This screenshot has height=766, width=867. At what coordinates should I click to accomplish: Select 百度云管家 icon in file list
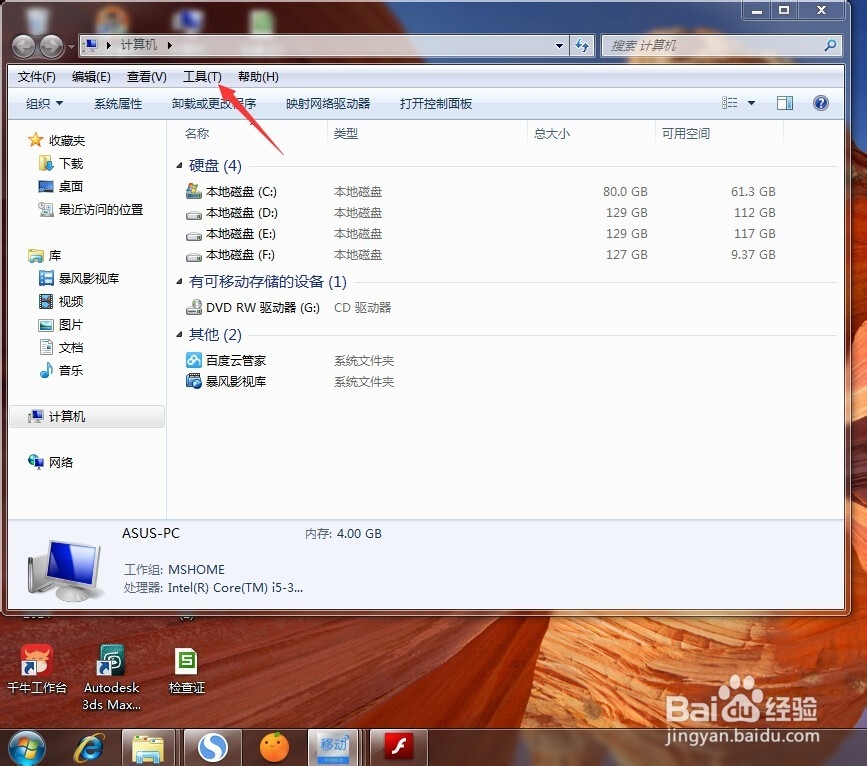pos(194,360)
